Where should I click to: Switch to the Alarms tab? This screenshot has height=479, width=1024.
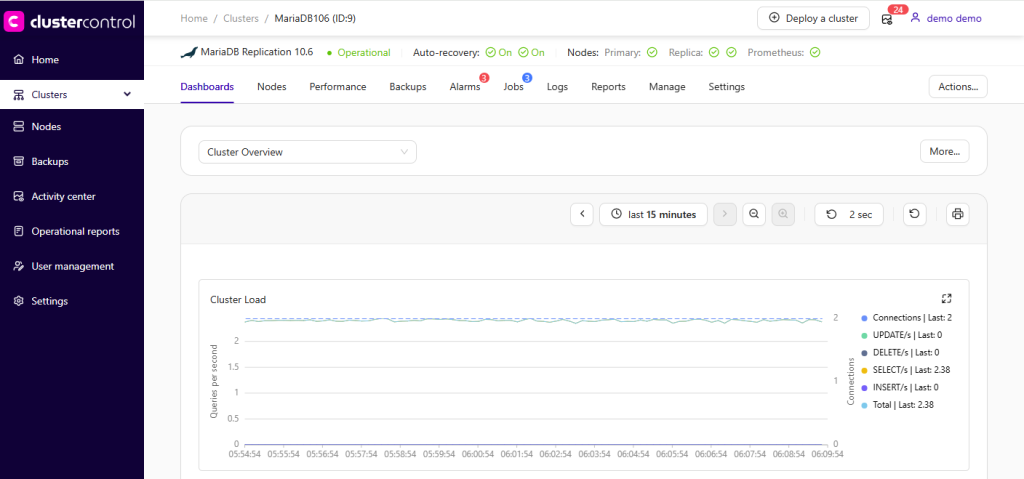pos(464,87)
